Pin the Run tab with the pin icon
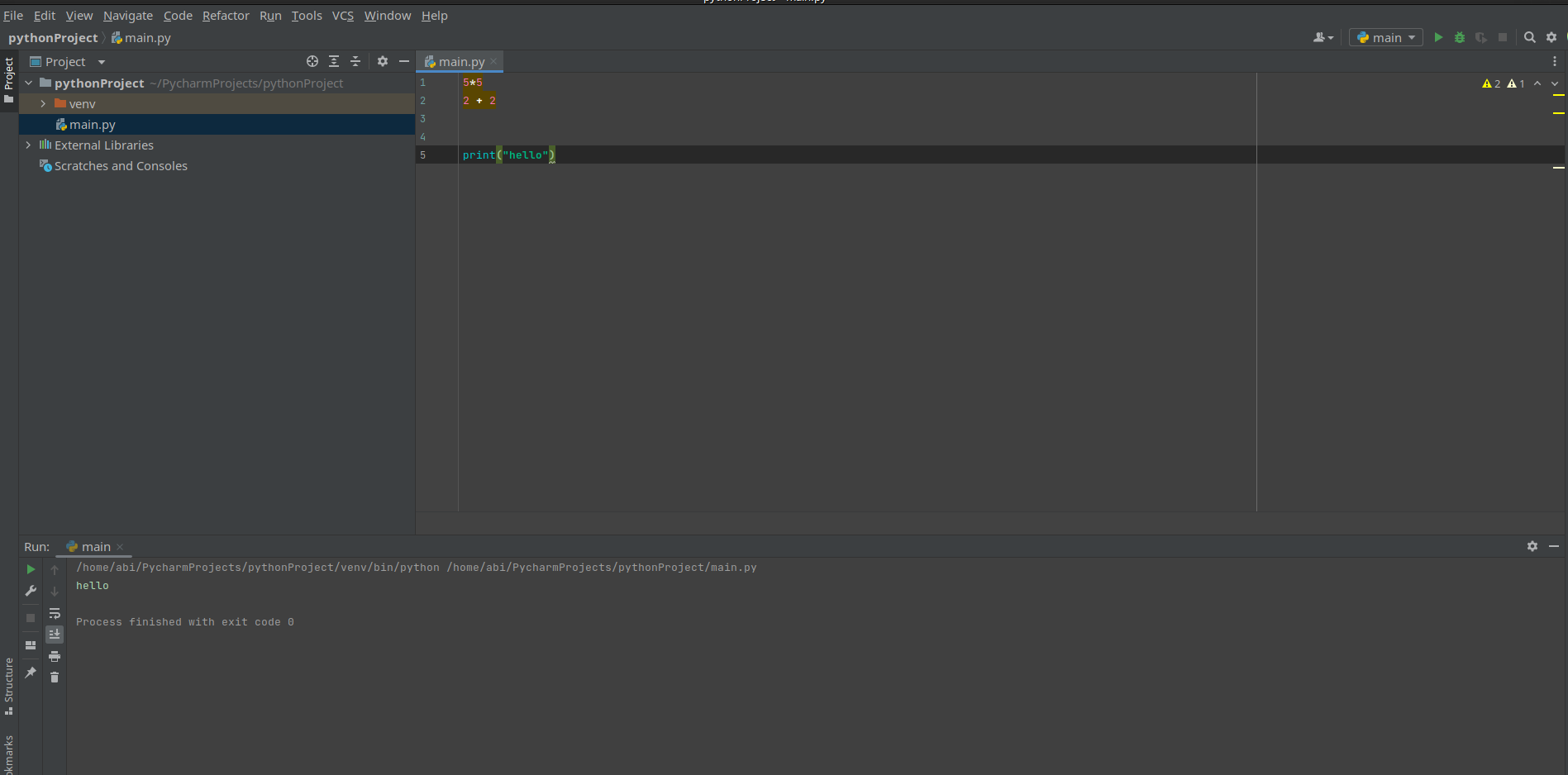 31,673
